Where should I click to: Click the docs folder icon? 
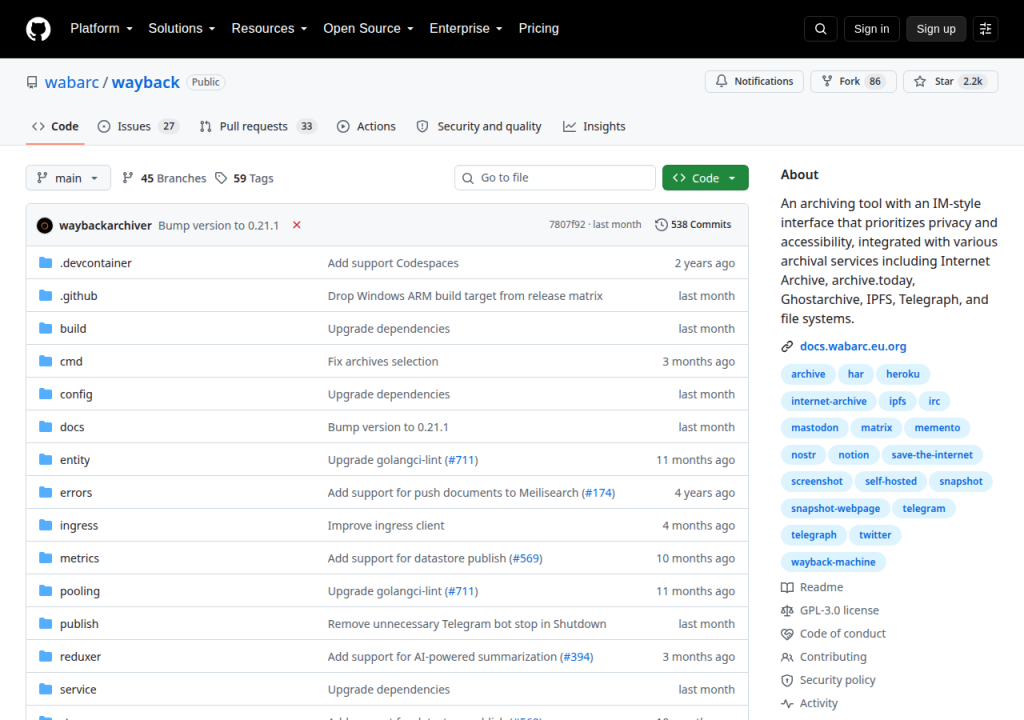click(x=45, y=427)
